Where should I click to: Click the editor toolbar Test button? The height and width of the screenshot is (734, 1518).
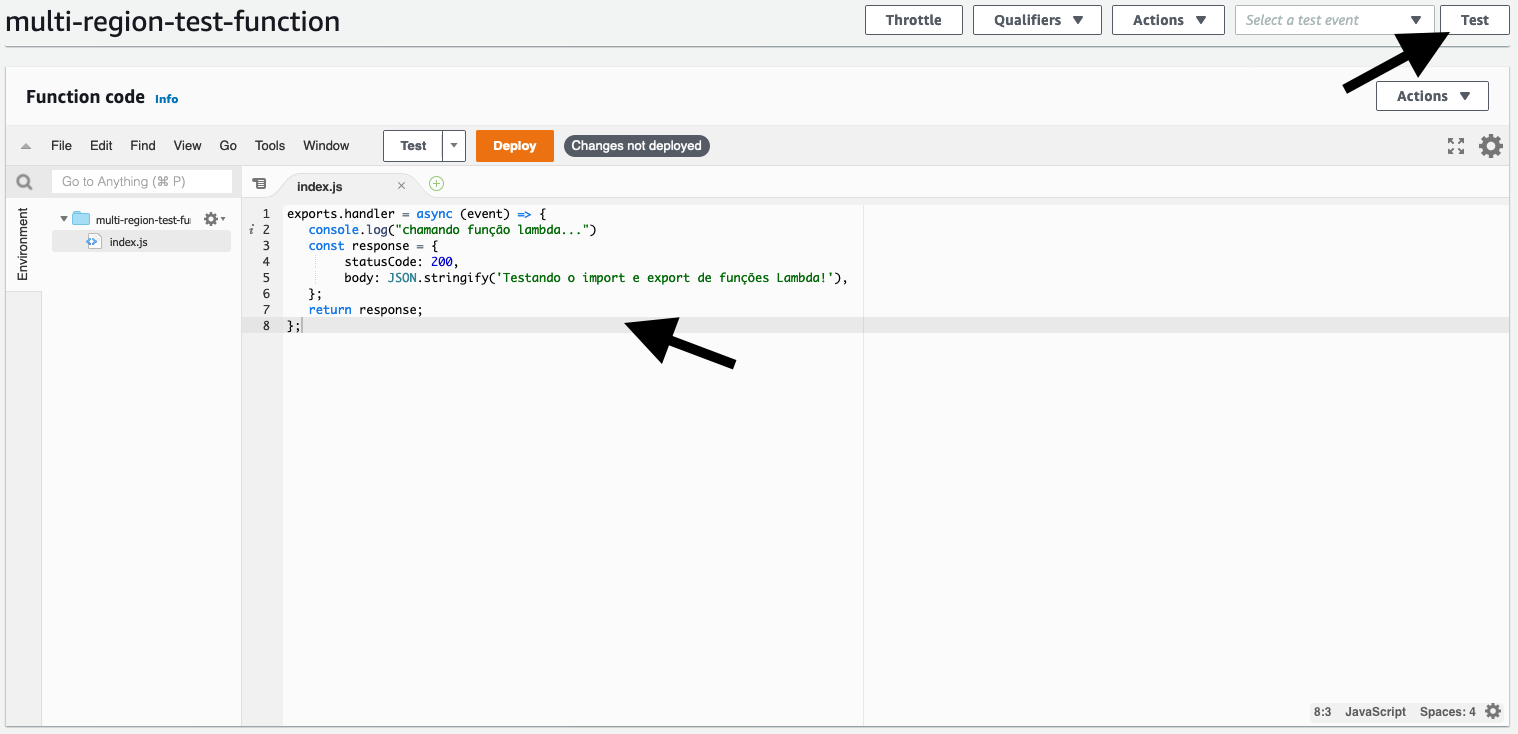[x=413, y=146]
